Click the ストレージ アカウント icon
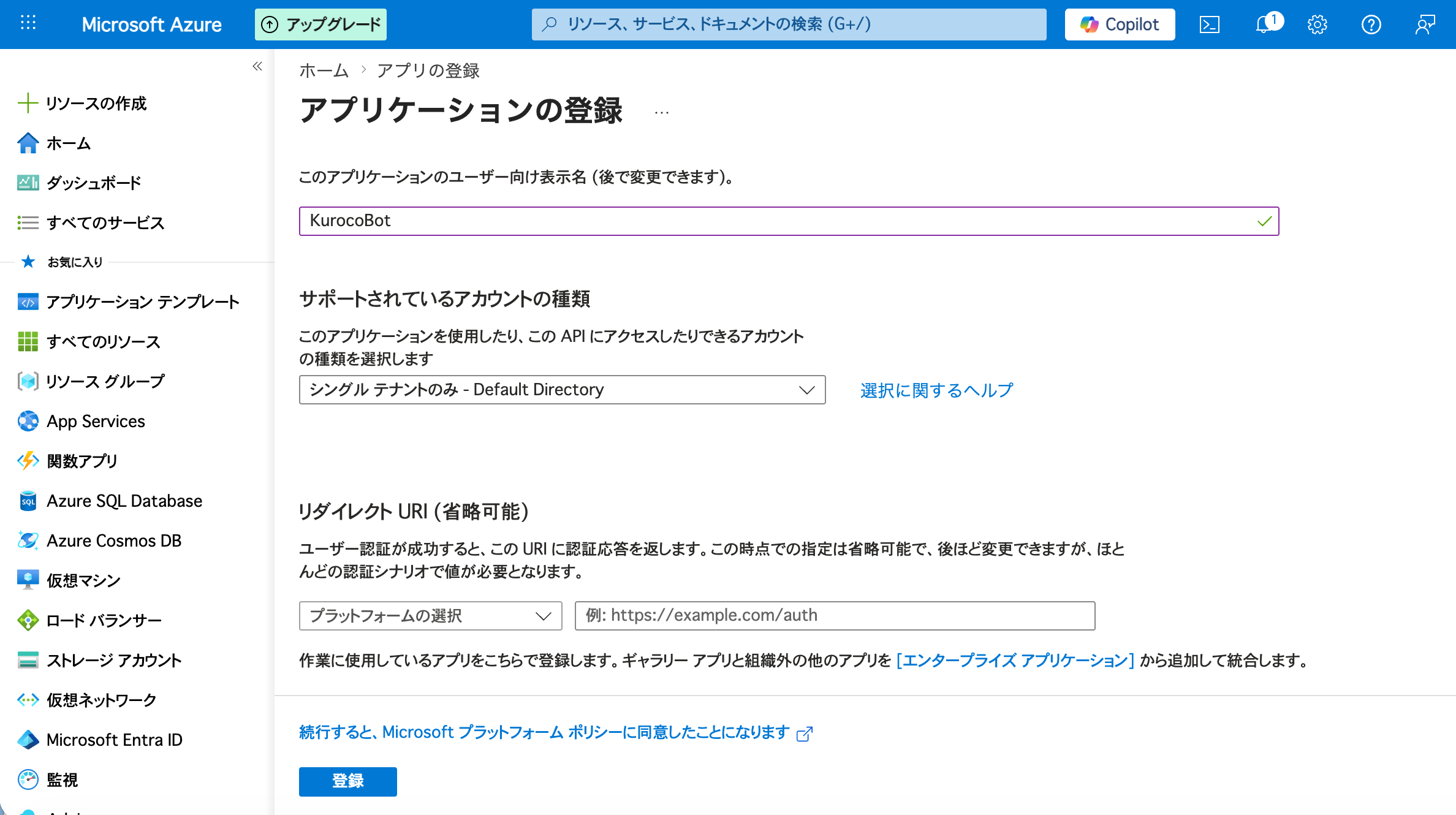Viewport: 1456px width, 815px height. pos(28,660)
